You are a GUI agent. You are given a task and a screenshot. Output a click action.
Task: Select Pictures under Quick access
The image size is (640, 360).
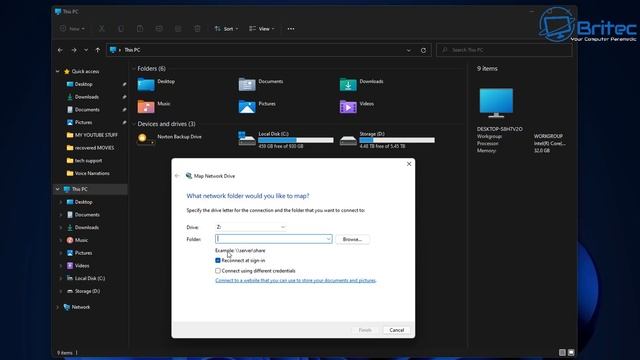[x=83, y=122]
